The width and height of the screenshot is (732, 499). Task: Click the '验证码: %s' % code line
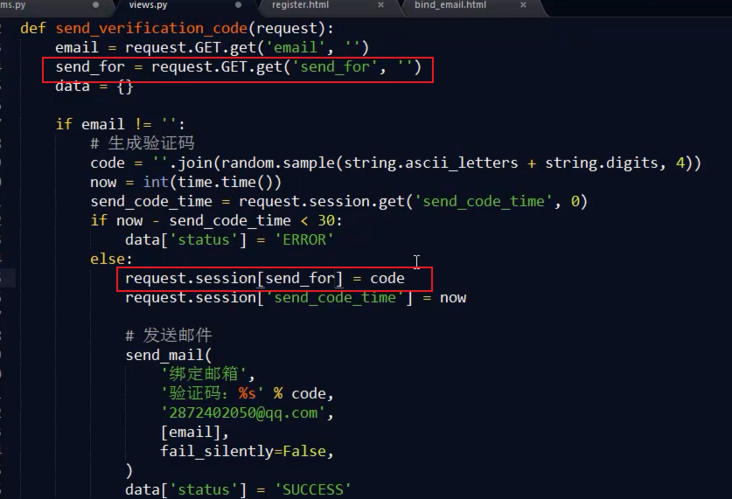tap(247, 394)
